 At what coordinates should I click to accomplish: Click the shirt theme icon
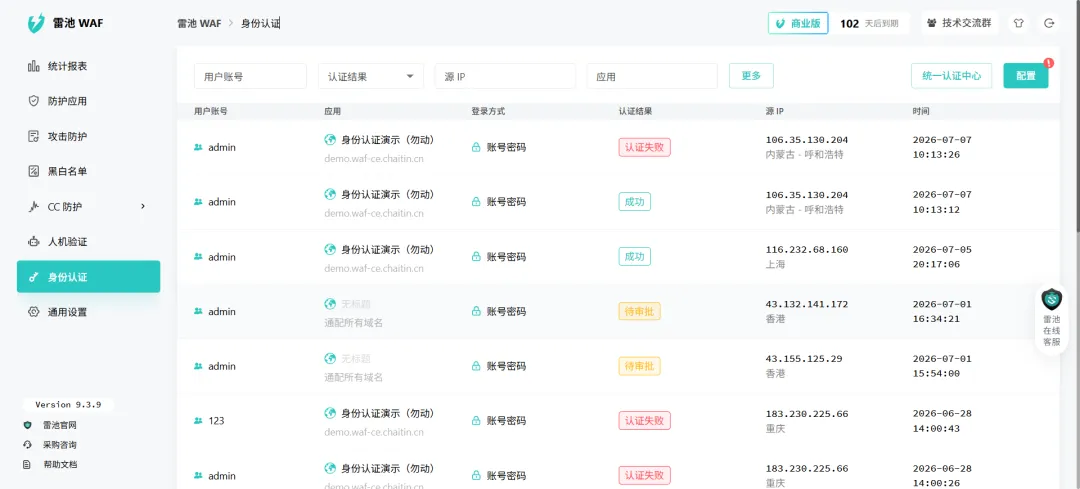(1018, 23)
